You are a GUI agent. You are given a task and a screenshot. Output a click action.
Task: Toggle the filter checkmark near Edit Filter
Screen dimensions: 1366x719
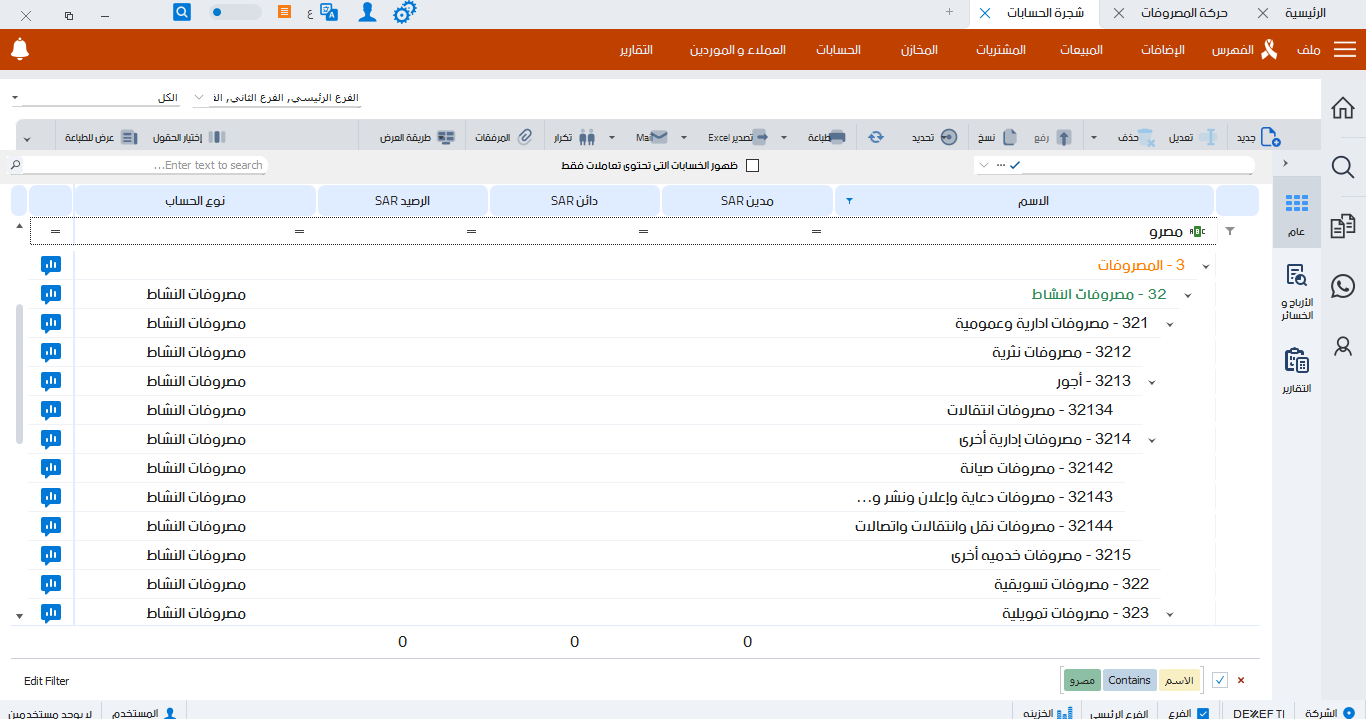point(1220,679)
